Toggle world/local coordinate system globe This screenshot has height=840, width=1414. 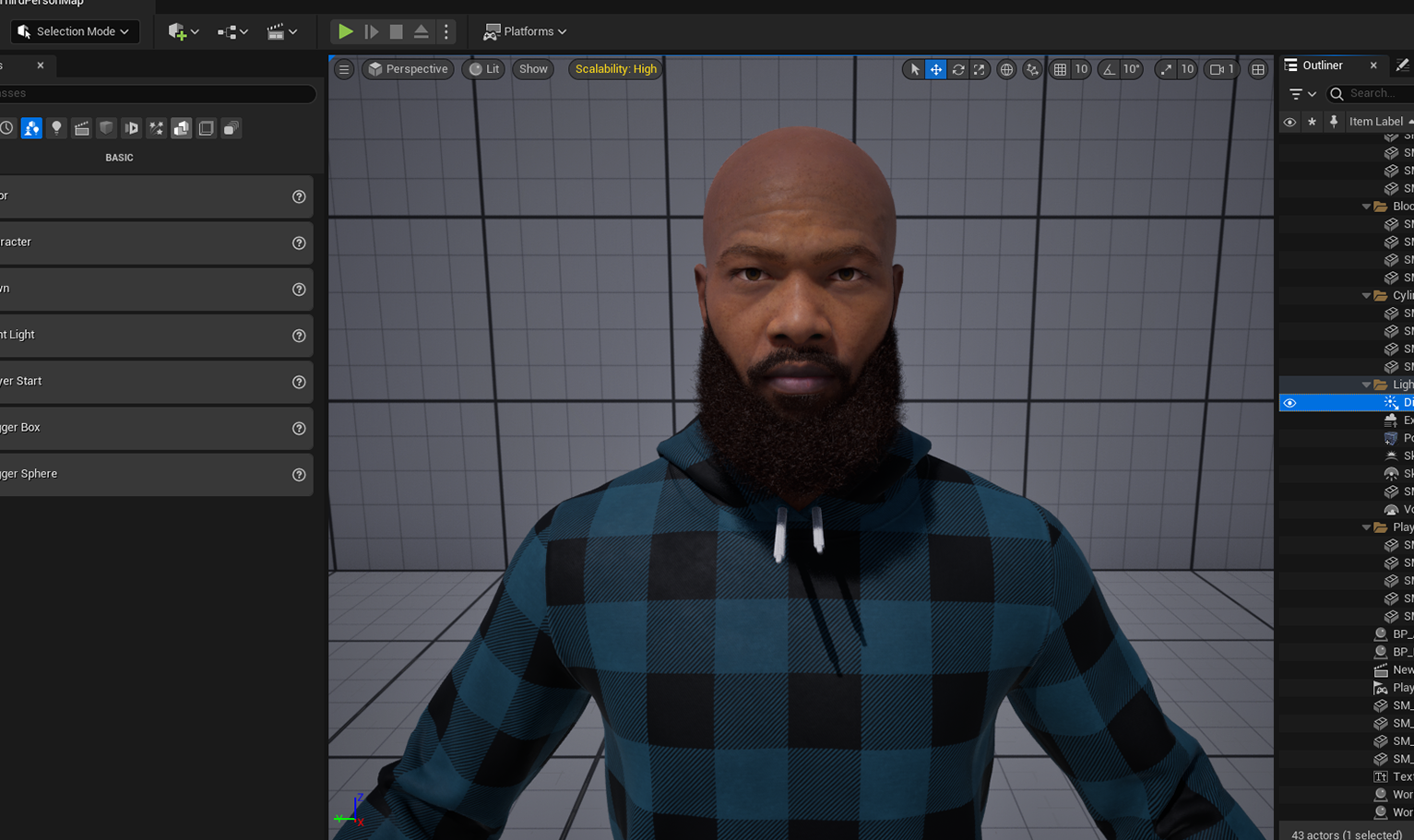[x=1006, y=69]
